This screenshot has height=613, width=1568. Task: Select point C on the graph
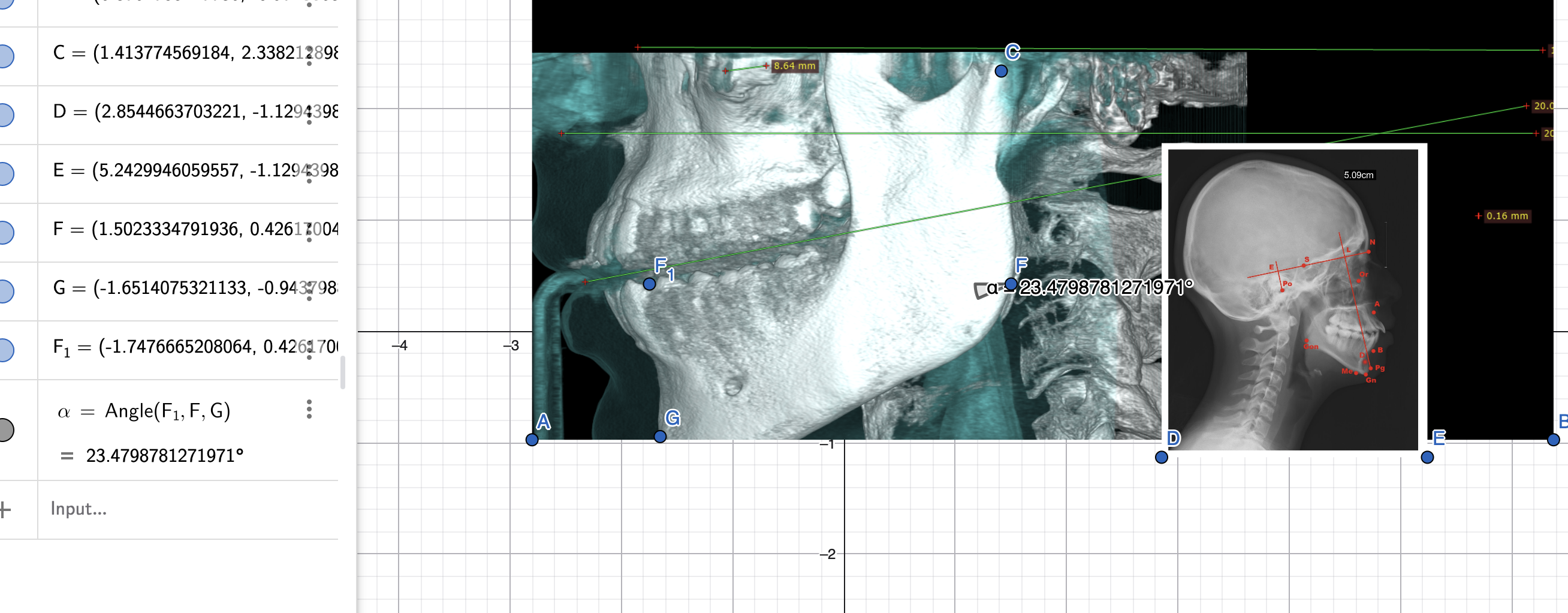click(x=1001, y=71)
